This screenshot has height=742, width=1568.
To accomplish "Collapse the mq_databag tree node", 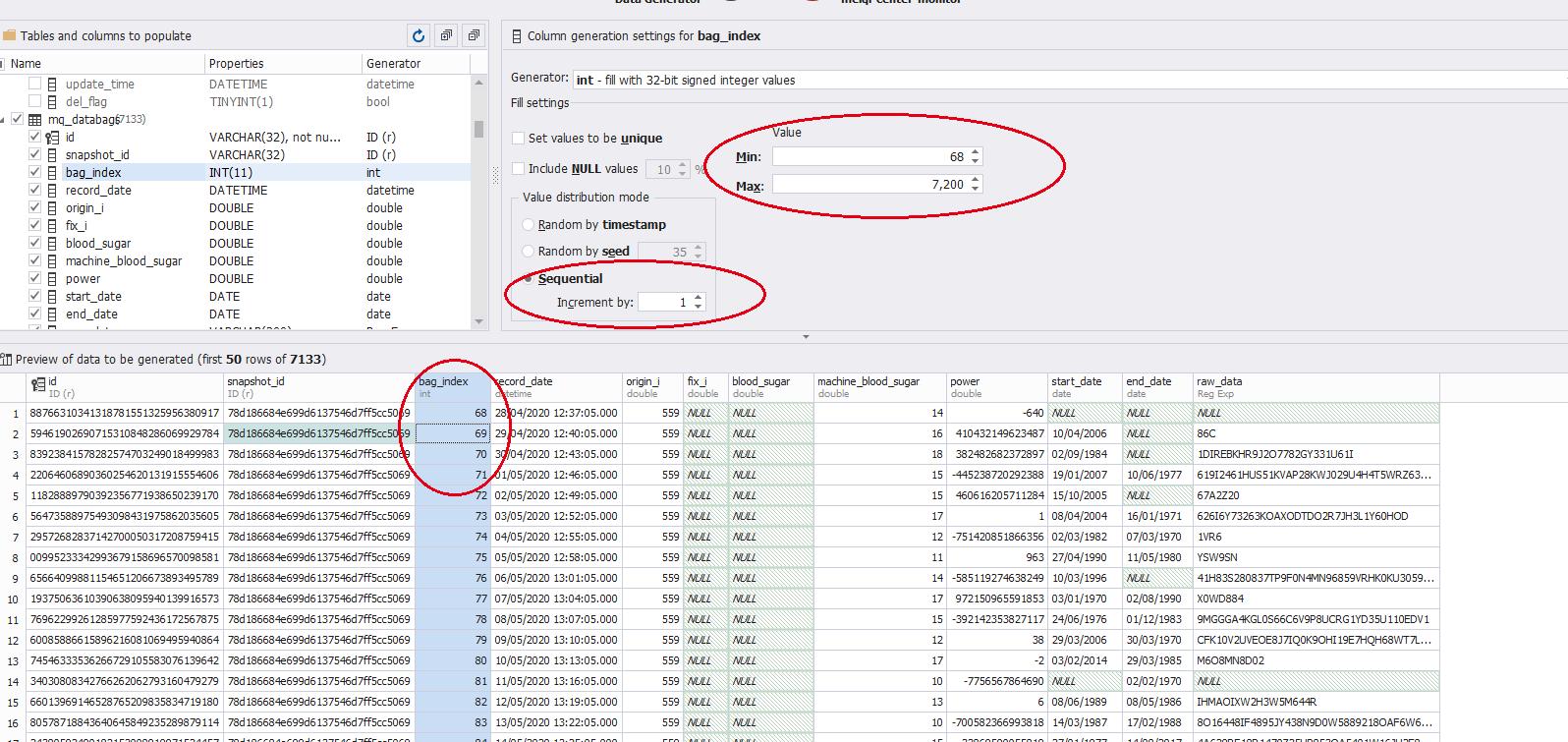I will pos(3,120).
